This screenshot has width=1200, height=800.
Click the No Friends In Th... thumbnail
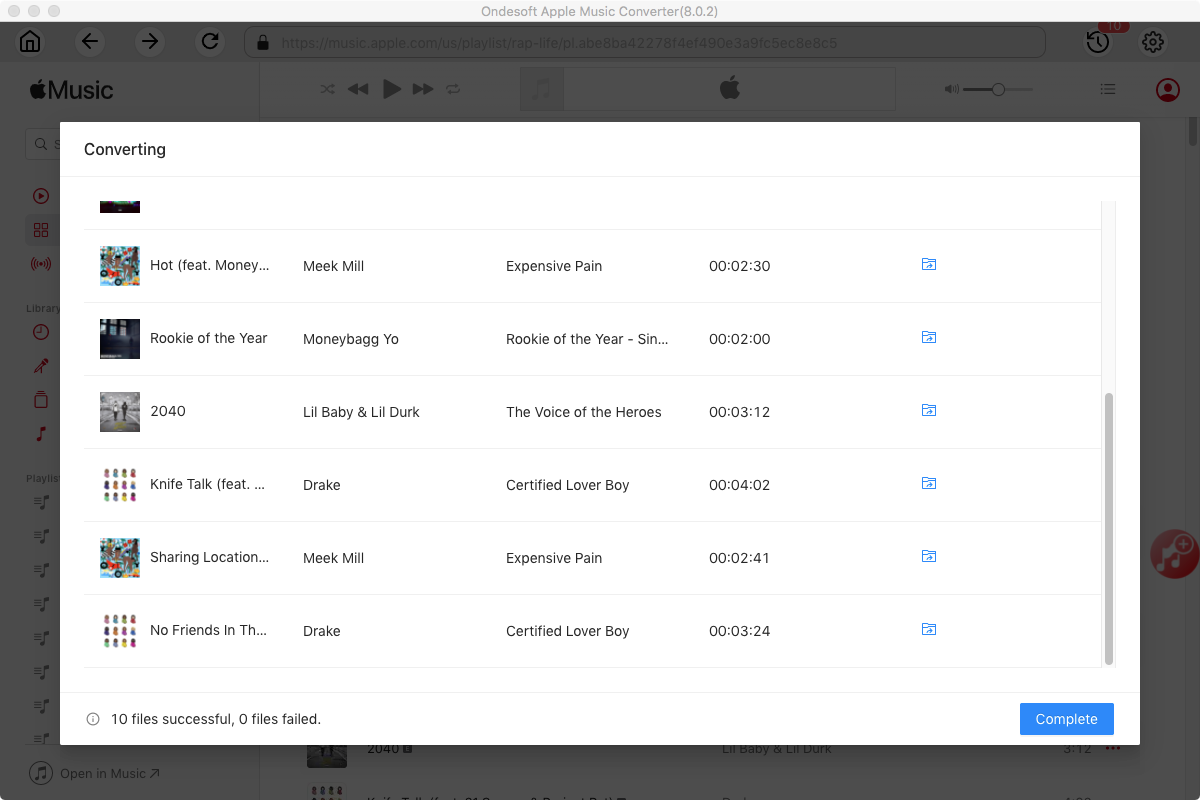point(120,631)
